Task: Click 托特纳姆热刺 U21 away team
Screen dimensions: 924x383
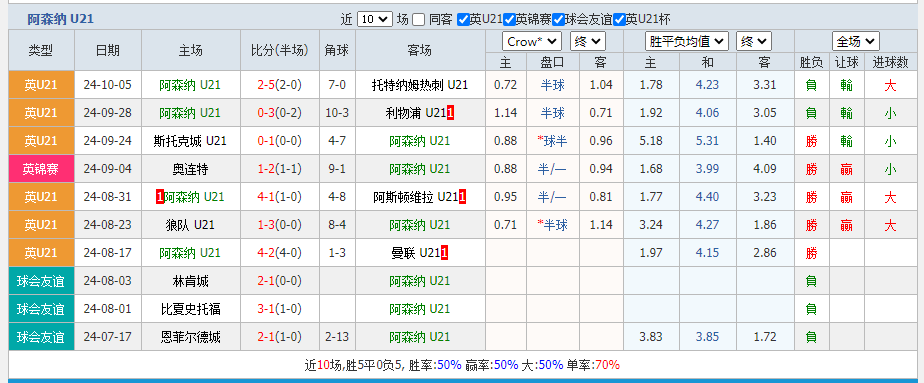Action: click(x=420, y=85)
